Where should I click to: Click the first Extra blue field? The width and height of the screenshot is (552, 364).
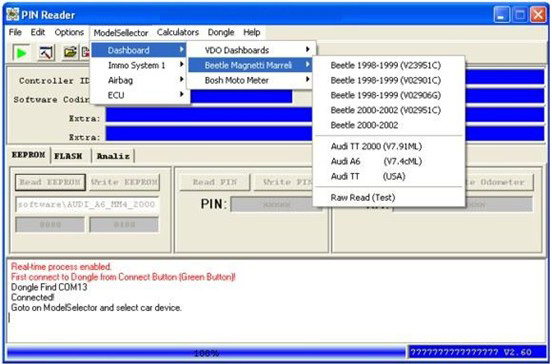(209, 115)
